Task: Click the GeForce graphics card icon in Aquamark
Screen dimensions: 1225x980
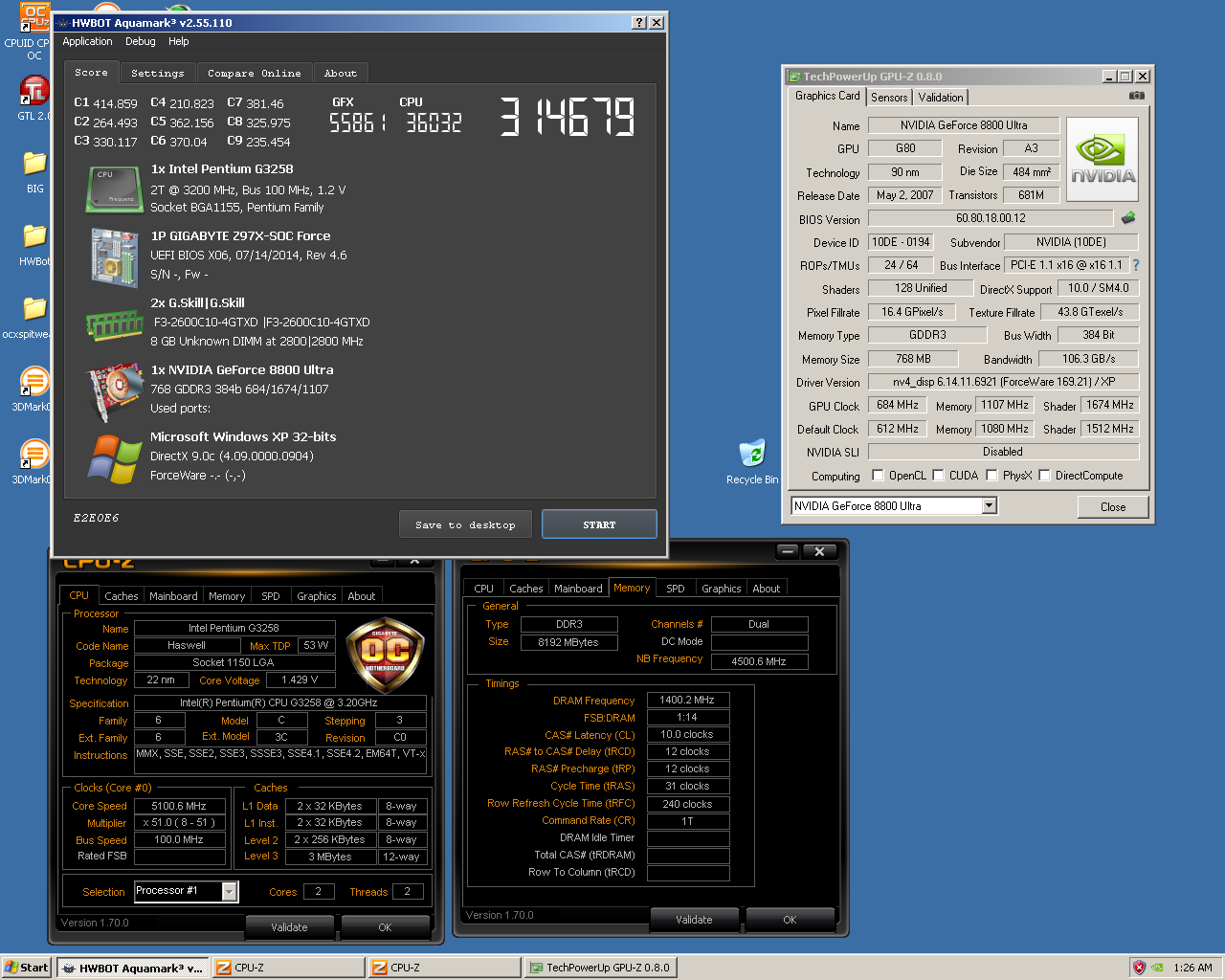Action: click(x=114, y=392)
